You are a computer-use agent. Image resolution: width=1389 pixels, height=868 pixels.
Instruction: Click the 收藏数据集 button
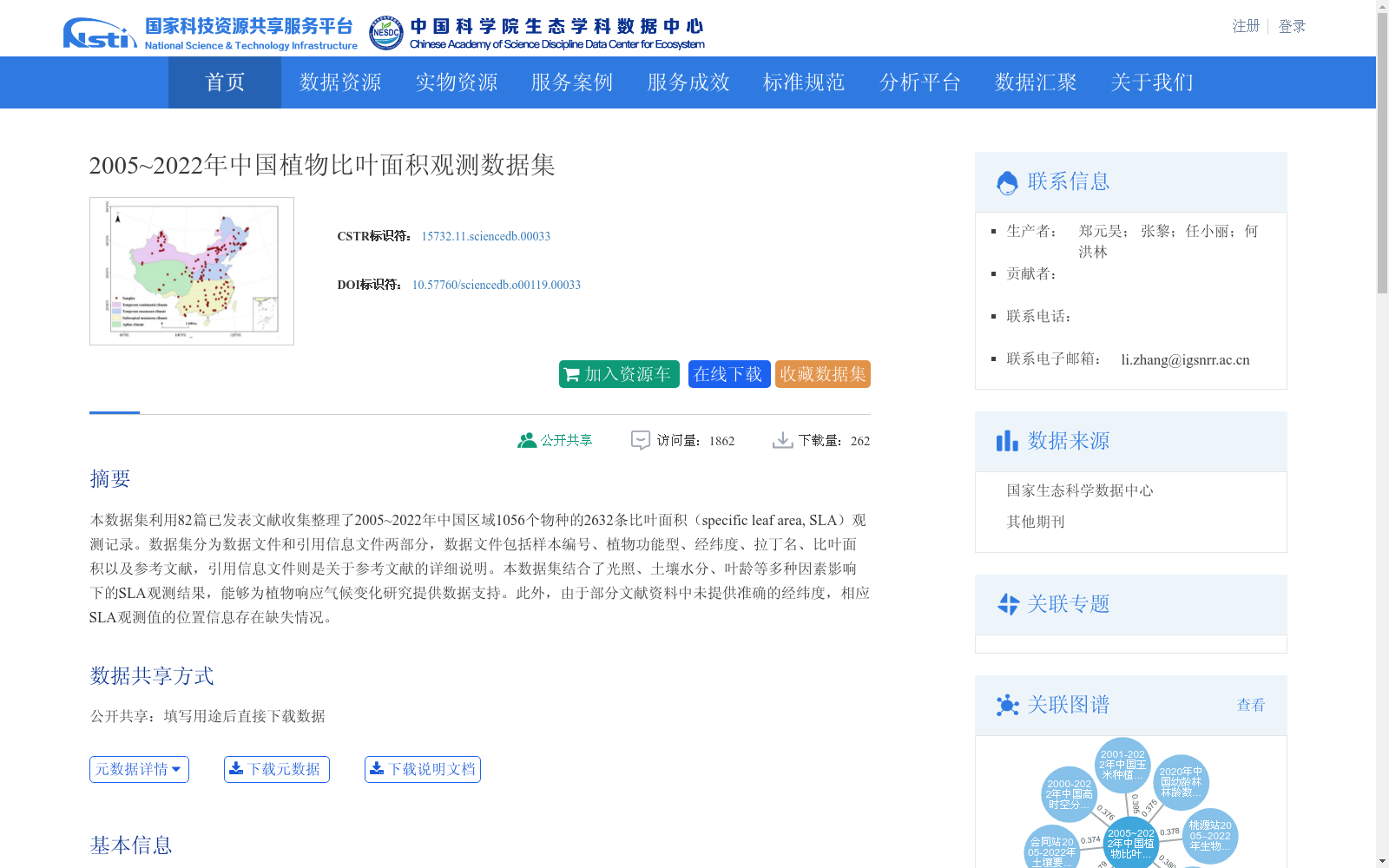[x=823, y=374]
